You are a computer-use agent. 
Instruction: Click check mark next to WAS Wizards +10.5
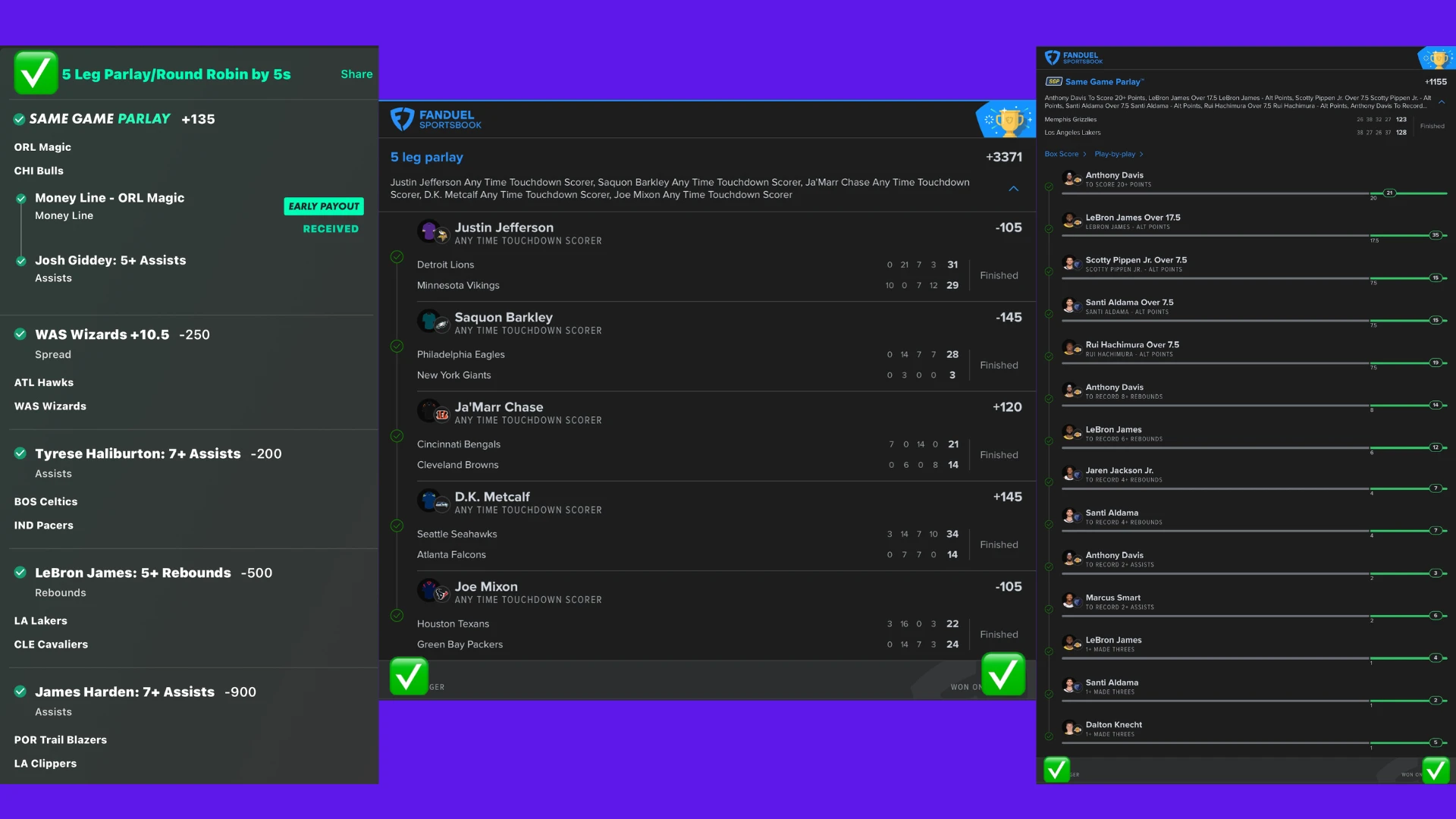(20, 334)
